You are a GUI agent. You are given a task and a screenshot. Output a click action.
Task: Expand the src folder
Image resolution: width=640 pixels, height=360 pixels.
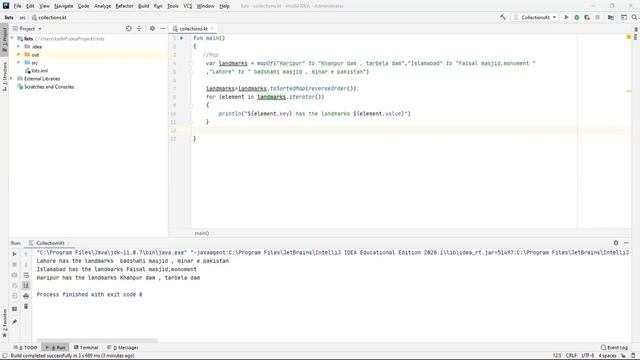point(18,62)
